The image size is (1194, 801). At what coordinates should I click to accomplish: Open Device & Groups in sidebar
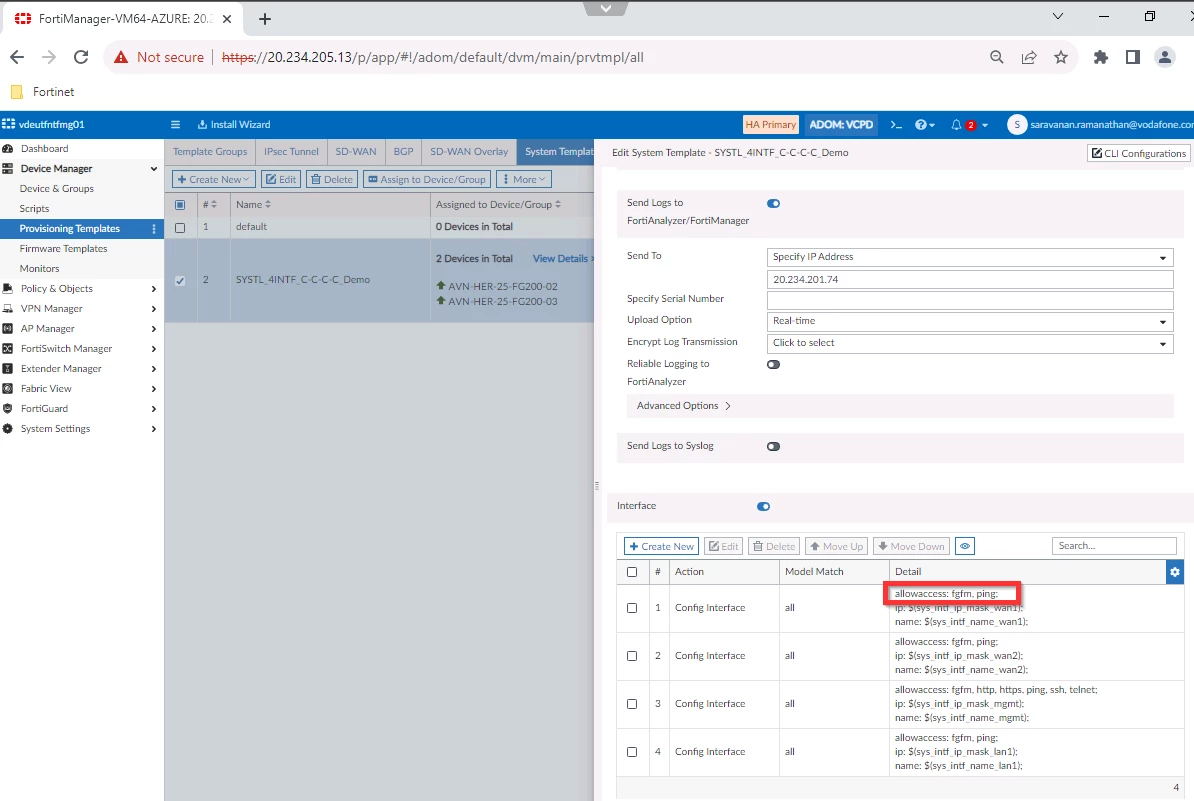click(56, 189)
